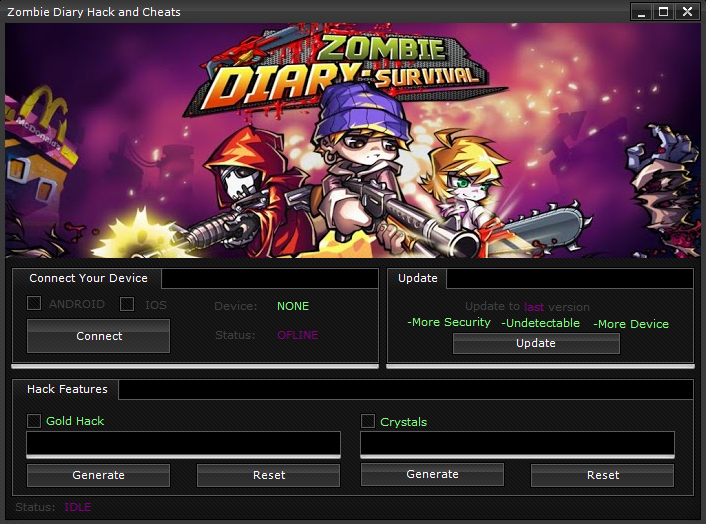Click the 'Device:' label

(x=236, y=306)
